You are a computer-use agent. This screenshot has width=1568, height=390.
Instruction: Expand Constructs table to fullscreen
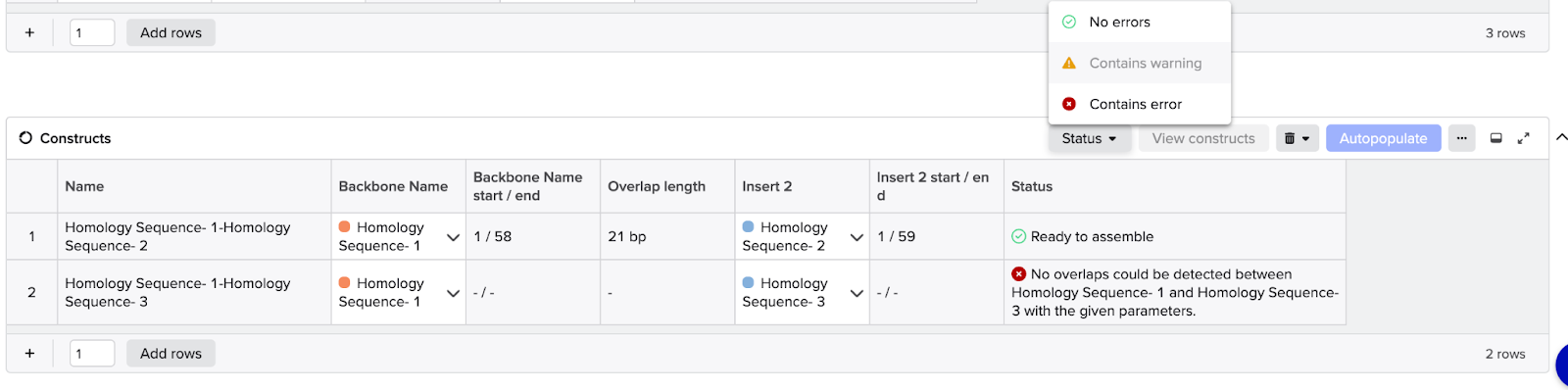[1523, 138]
